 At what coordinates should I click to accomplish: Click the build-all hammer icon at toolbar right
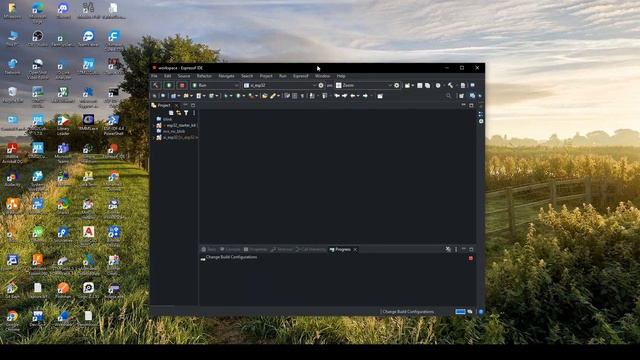(450, 85)
